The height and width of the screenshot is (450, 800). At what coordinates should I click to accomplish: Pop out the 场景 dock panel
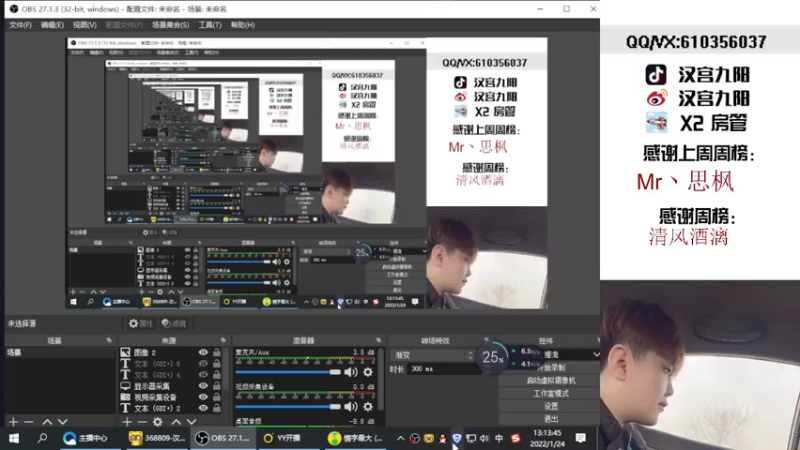[x=109, y=340]
